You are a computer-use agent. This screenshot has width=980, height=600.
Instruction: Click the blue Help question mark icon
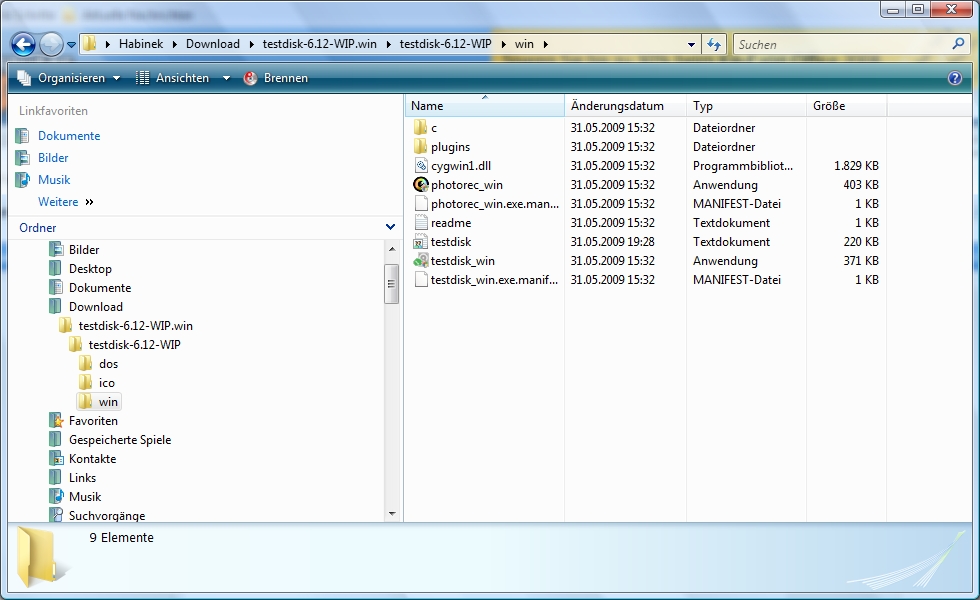tap(954, 78)
